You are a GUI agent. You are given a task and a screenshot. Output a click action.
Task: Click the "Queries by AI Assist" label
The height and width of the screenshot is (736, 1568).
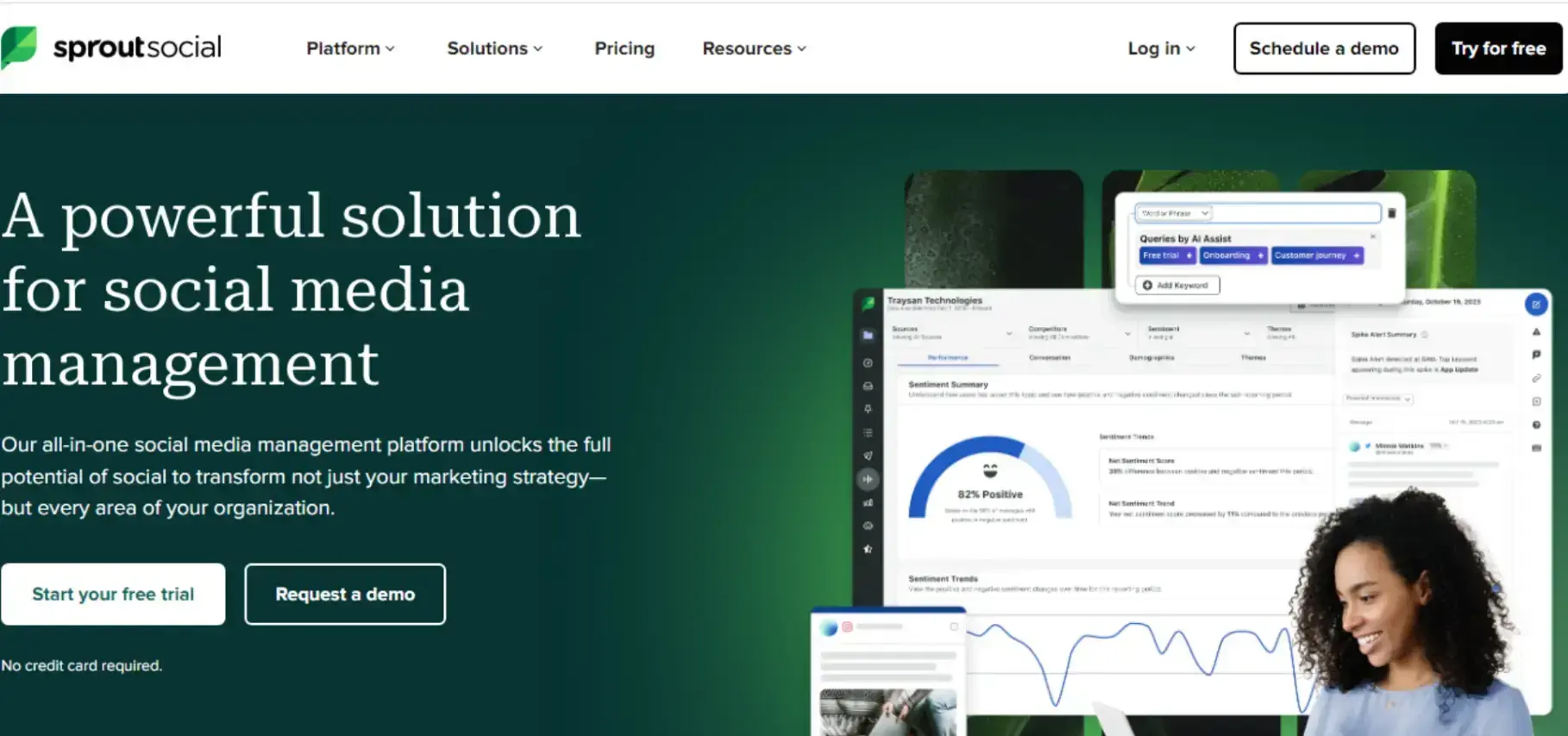click(x=1185, y=238)
